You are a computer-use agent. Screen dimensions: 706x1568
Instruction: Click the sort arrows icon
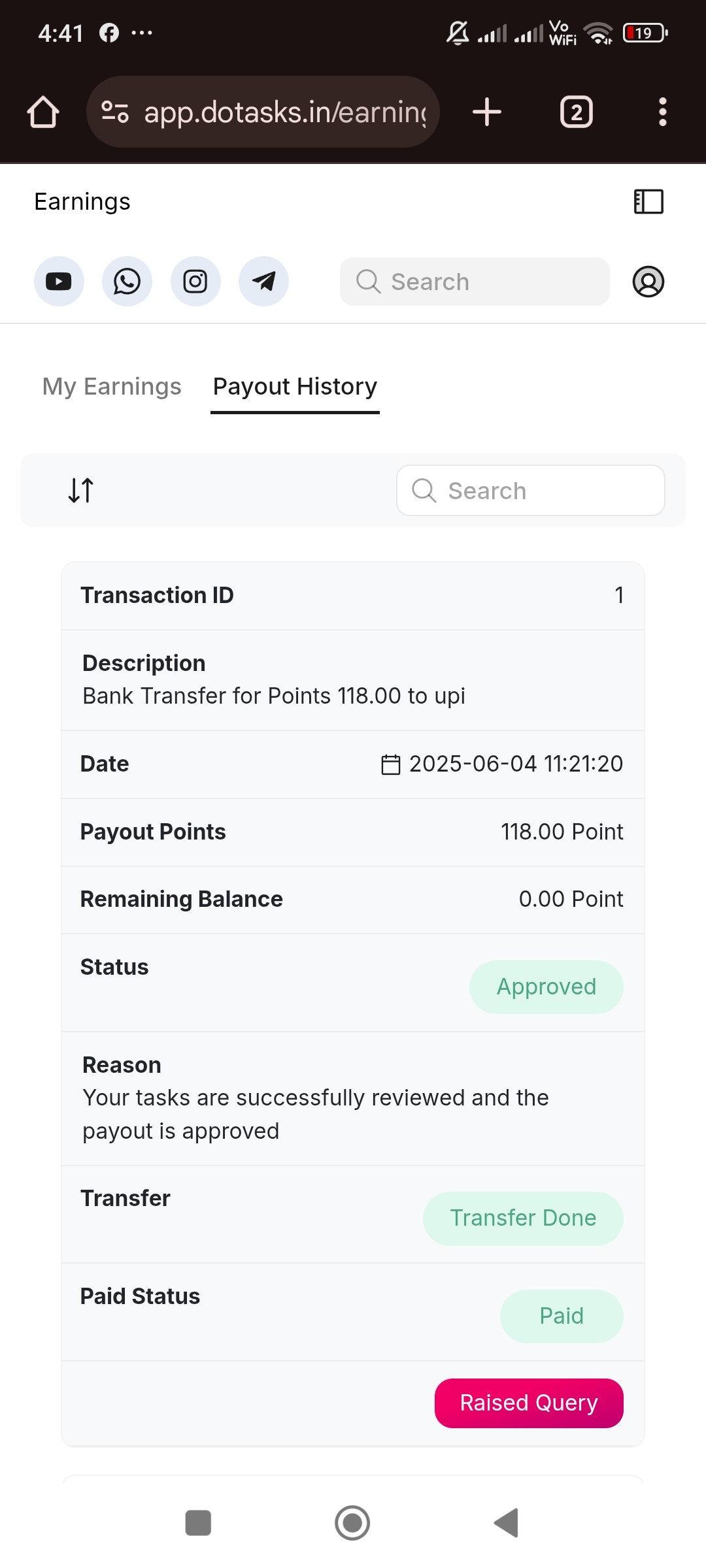(81, 490)
